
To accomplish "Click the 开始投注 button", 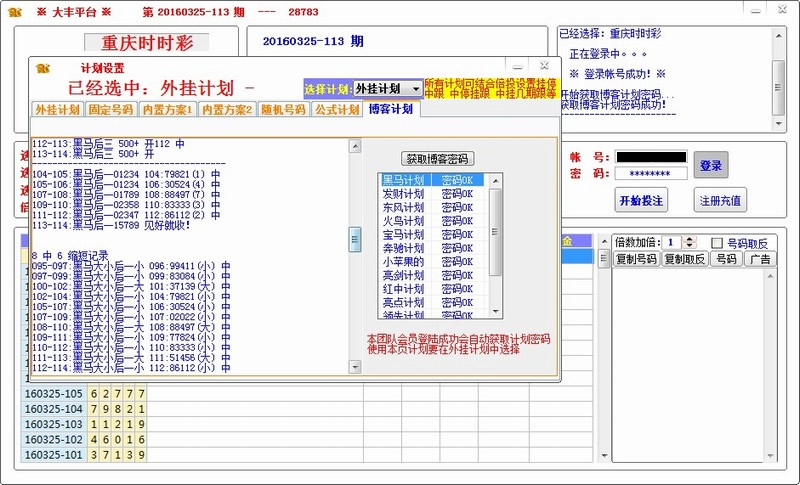I will pyautogui.click(x=641, y=200).
